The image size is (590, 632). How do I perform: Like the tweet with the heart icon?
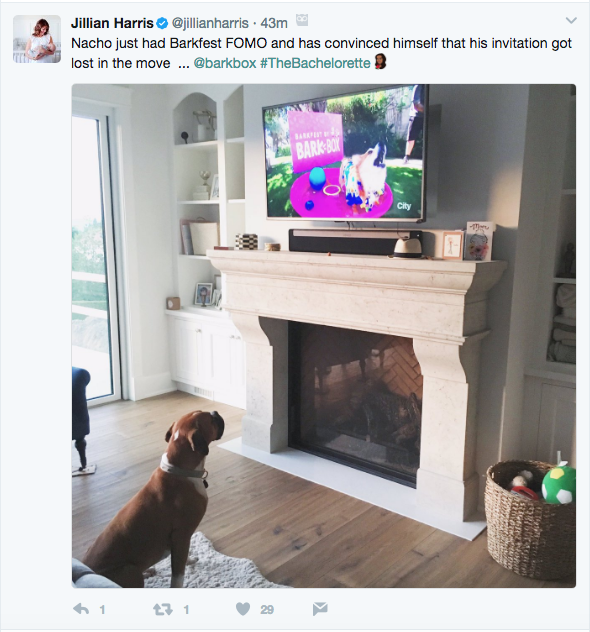click(243, 609)
